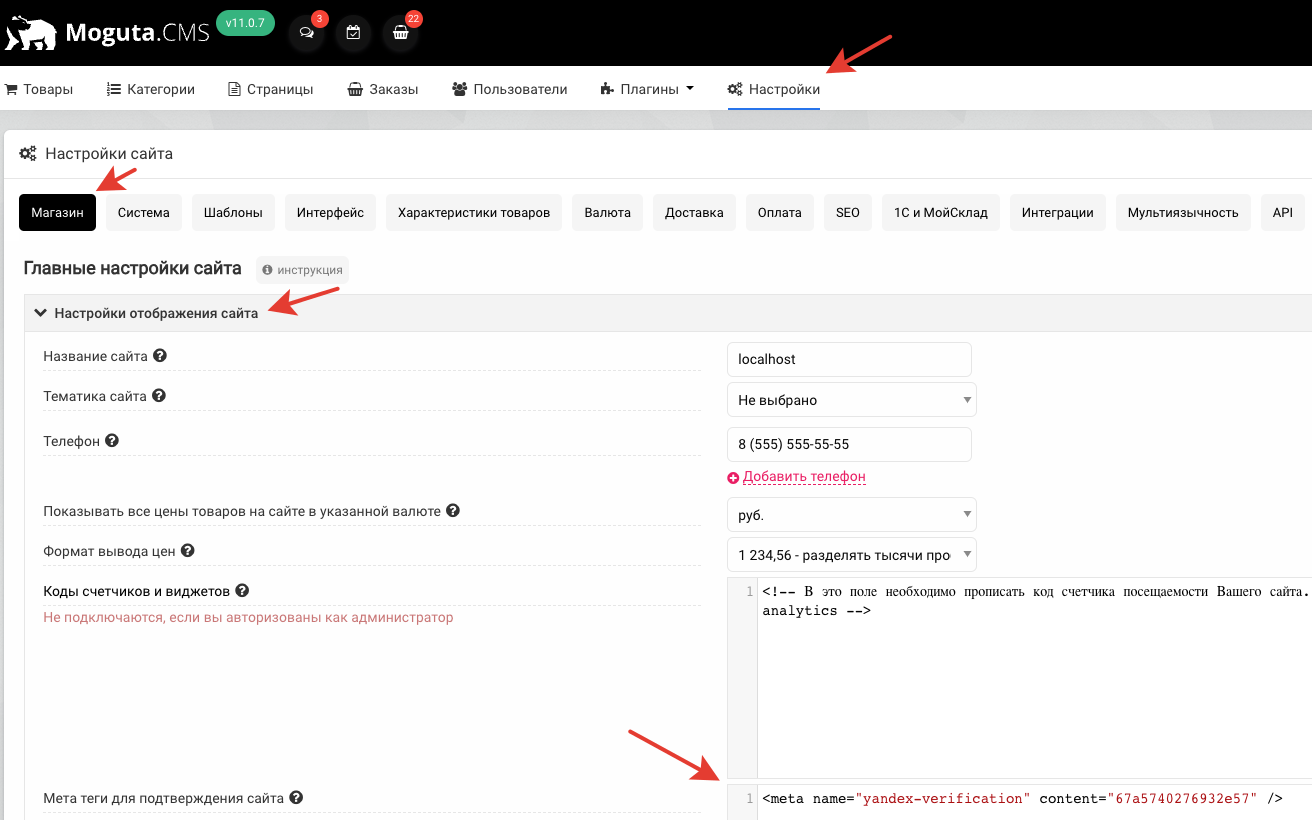
Task: Open the Категории menu section
Action: click(x=151, y=89)
